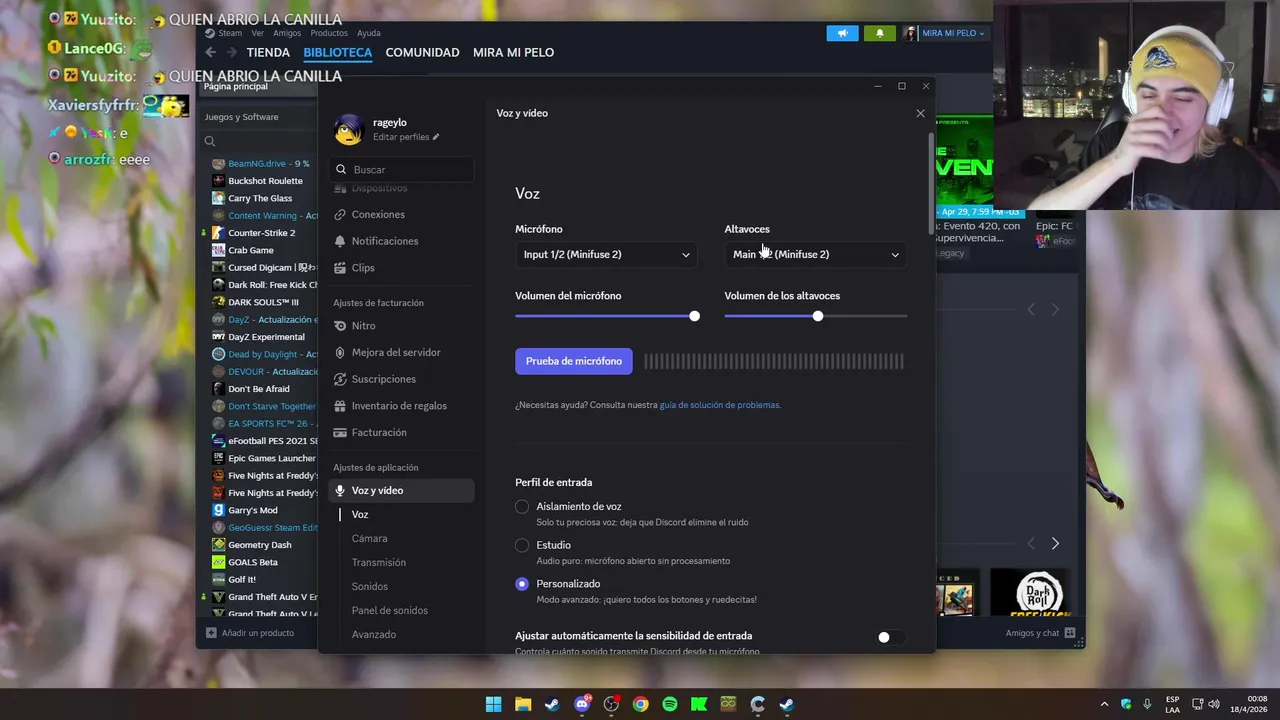This screenshot has height=720, width=1280.
Task: Open the BIBLIOTECA tab in Steam
Action: [338, 52]
